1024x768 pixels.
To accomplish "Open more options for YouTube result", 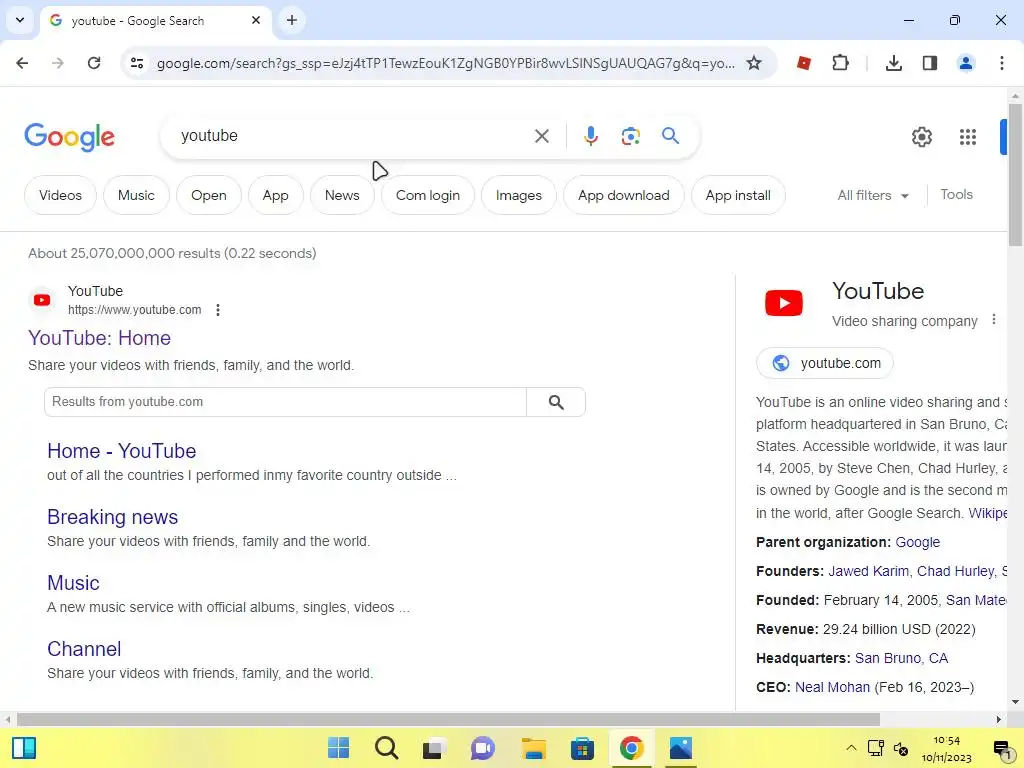I will (x=218, y=310).
